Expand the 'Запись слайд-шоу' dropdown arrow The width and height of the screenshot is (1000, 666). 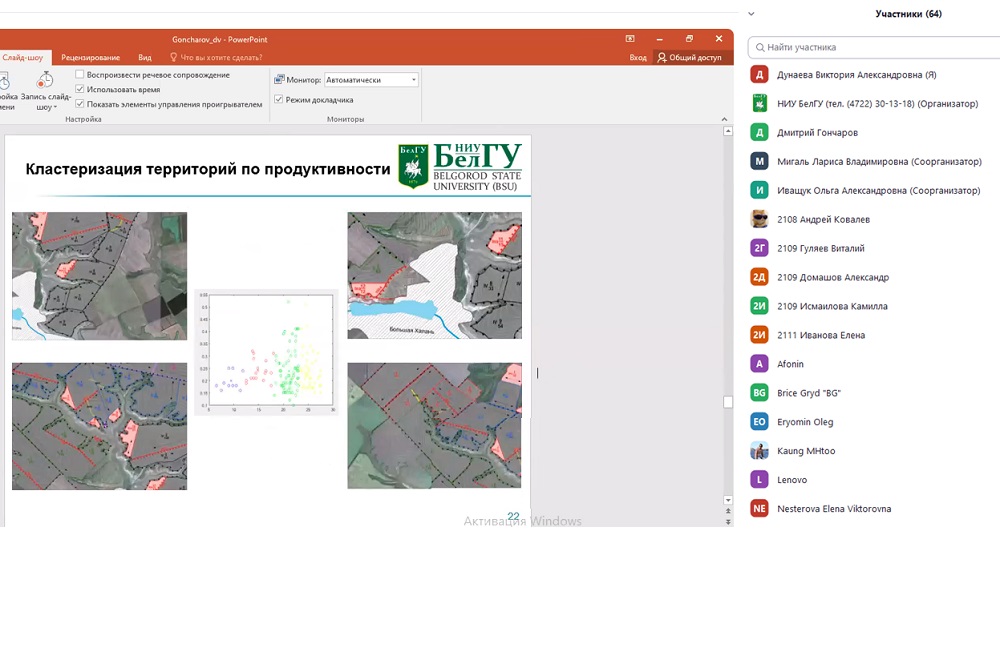click(55, 107)
